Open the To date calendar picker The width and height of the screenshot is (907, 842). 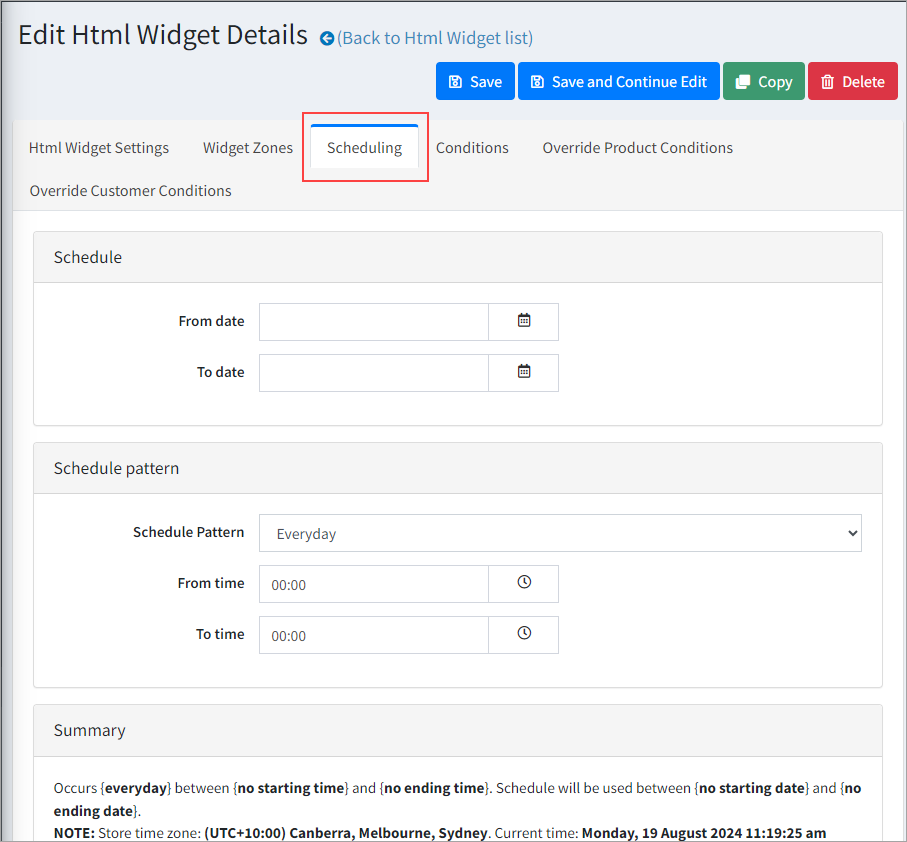[523, 372]
